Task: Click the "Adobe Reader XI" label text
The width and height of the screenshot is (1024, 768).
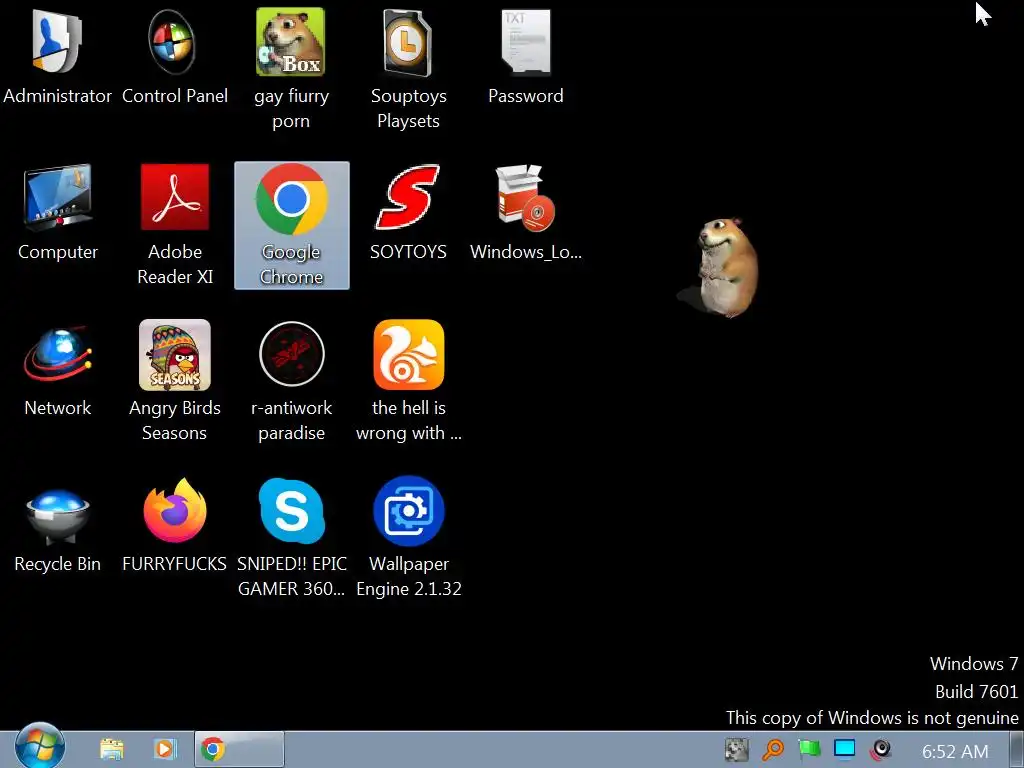Action: click(x=175, y=264)
